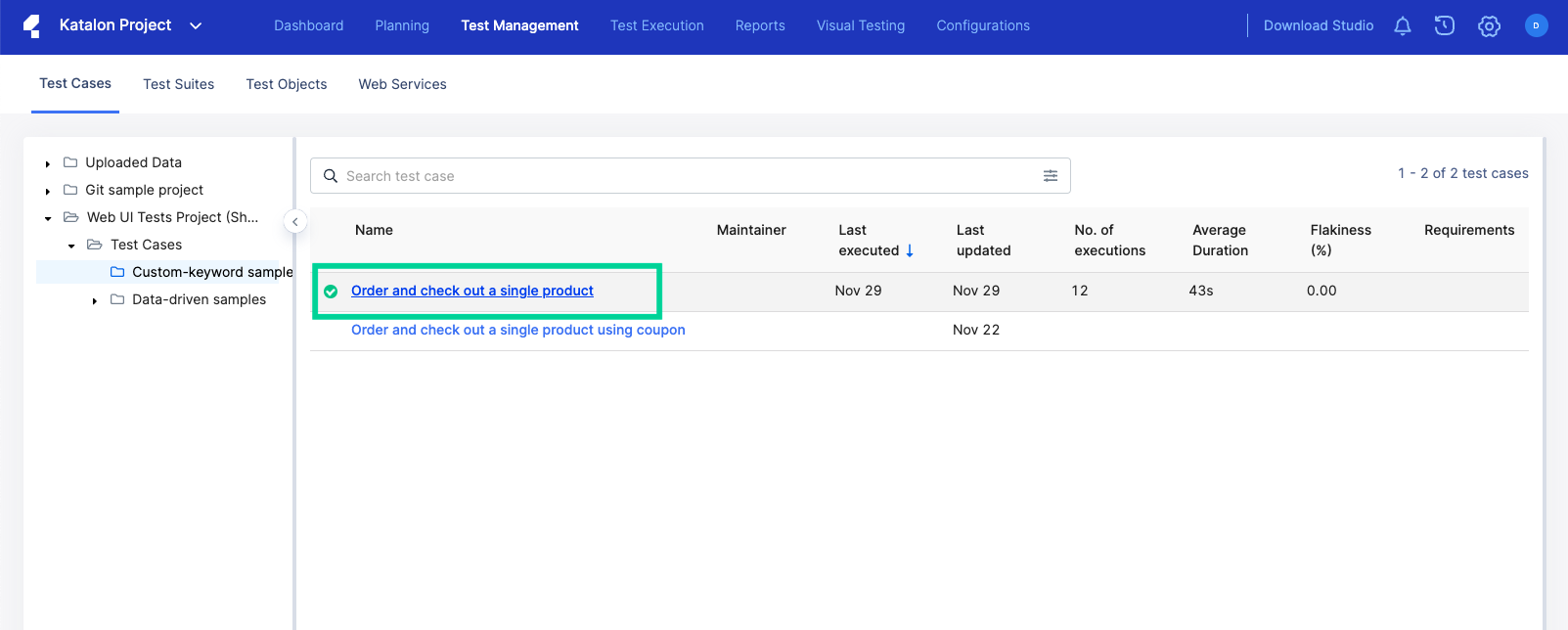Click the green passed status icon
Screen dimensions: 1568x630
click(331, 292)
